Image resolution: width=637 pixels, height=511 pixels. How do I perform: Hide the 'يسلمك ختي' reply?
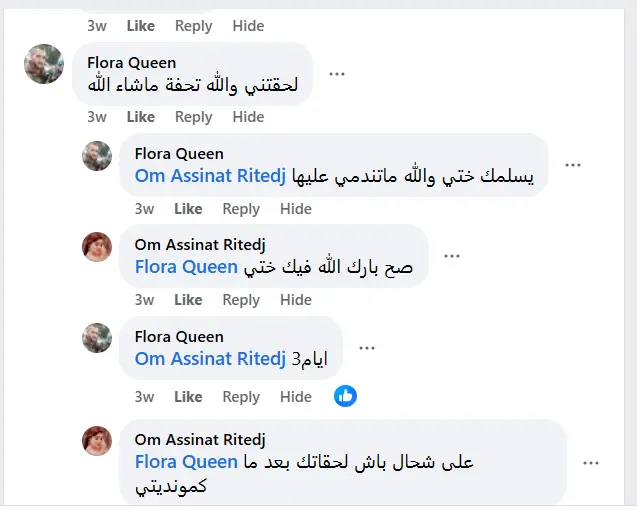296,209
